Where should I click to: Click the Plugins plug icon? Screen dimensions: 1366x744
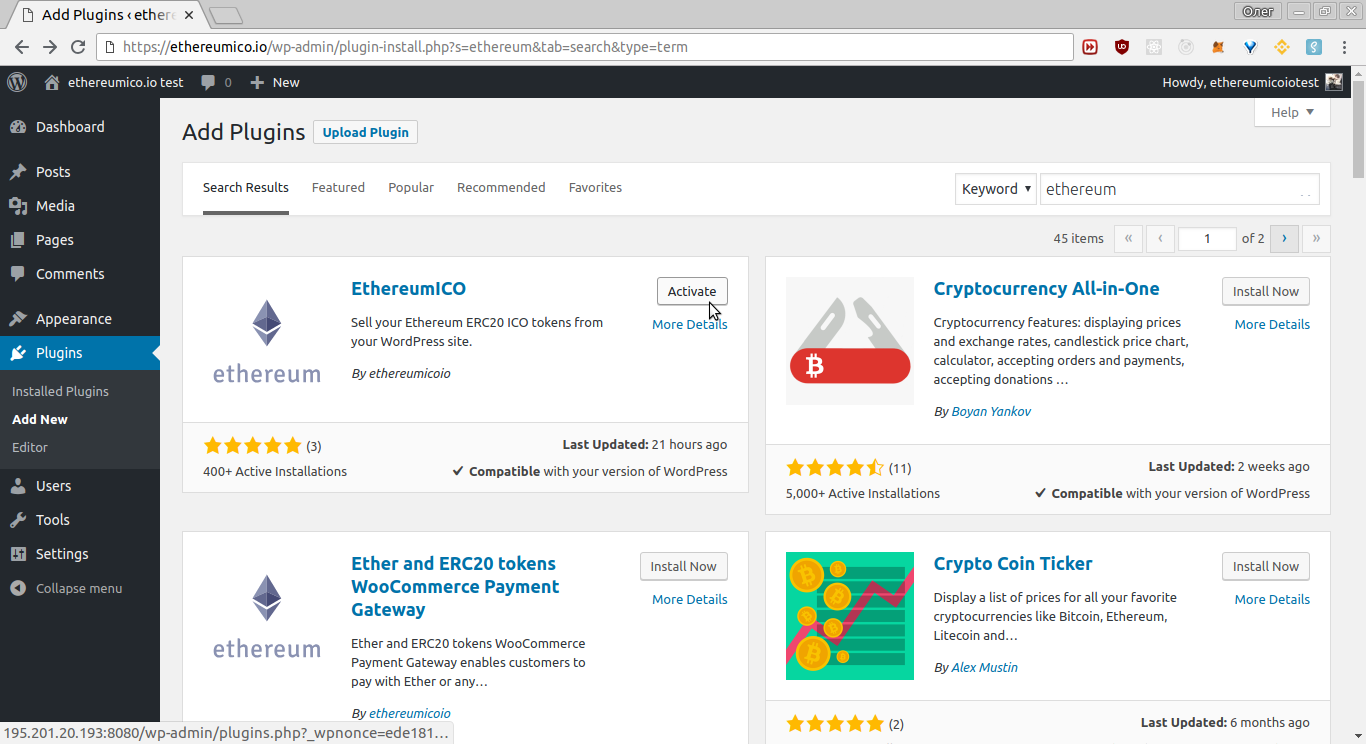(18, 353)
